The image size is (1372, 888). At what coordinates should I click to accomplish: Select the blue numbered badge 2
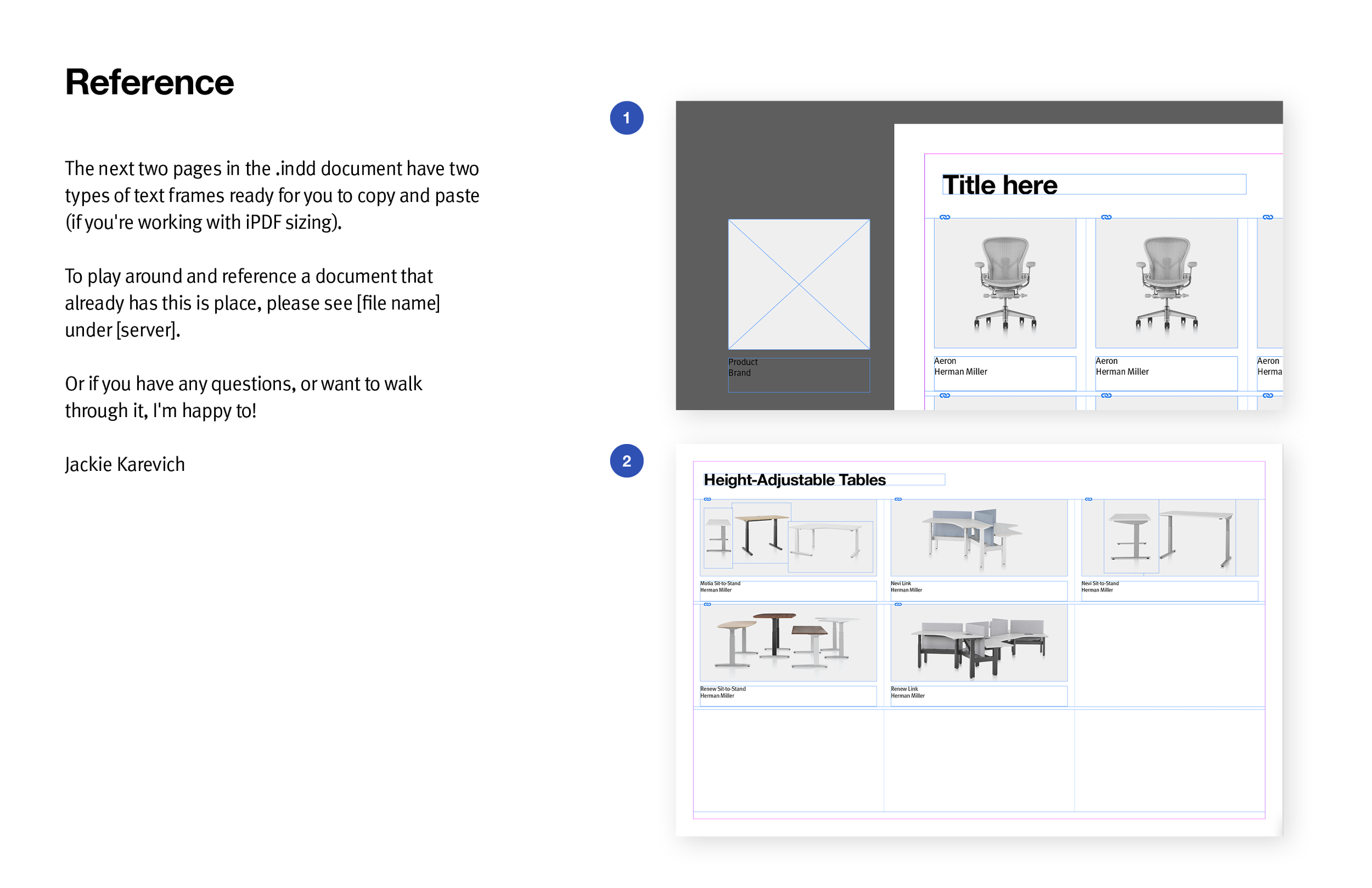[626, 460]
